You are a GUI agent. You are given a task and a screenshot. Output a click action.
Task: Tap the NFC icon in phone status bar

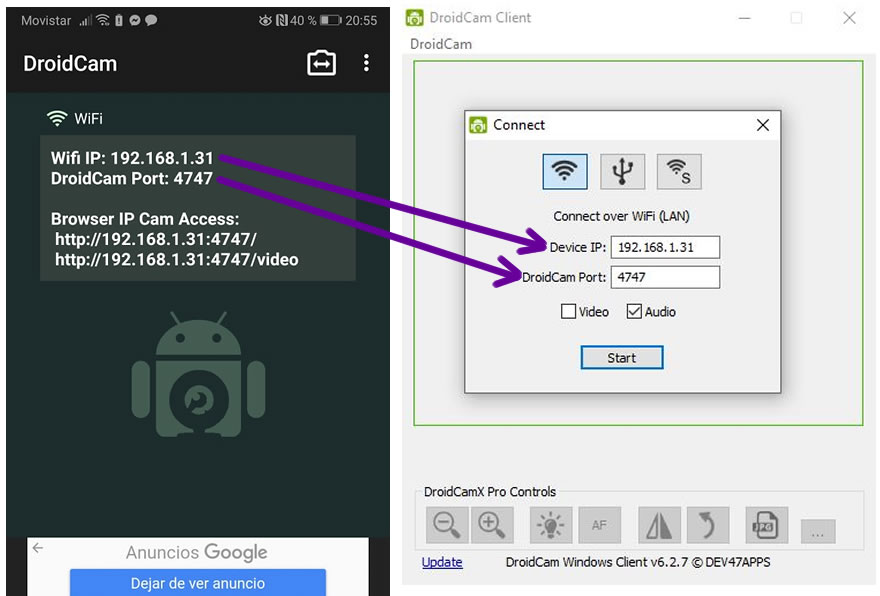(x=282, y=21)
